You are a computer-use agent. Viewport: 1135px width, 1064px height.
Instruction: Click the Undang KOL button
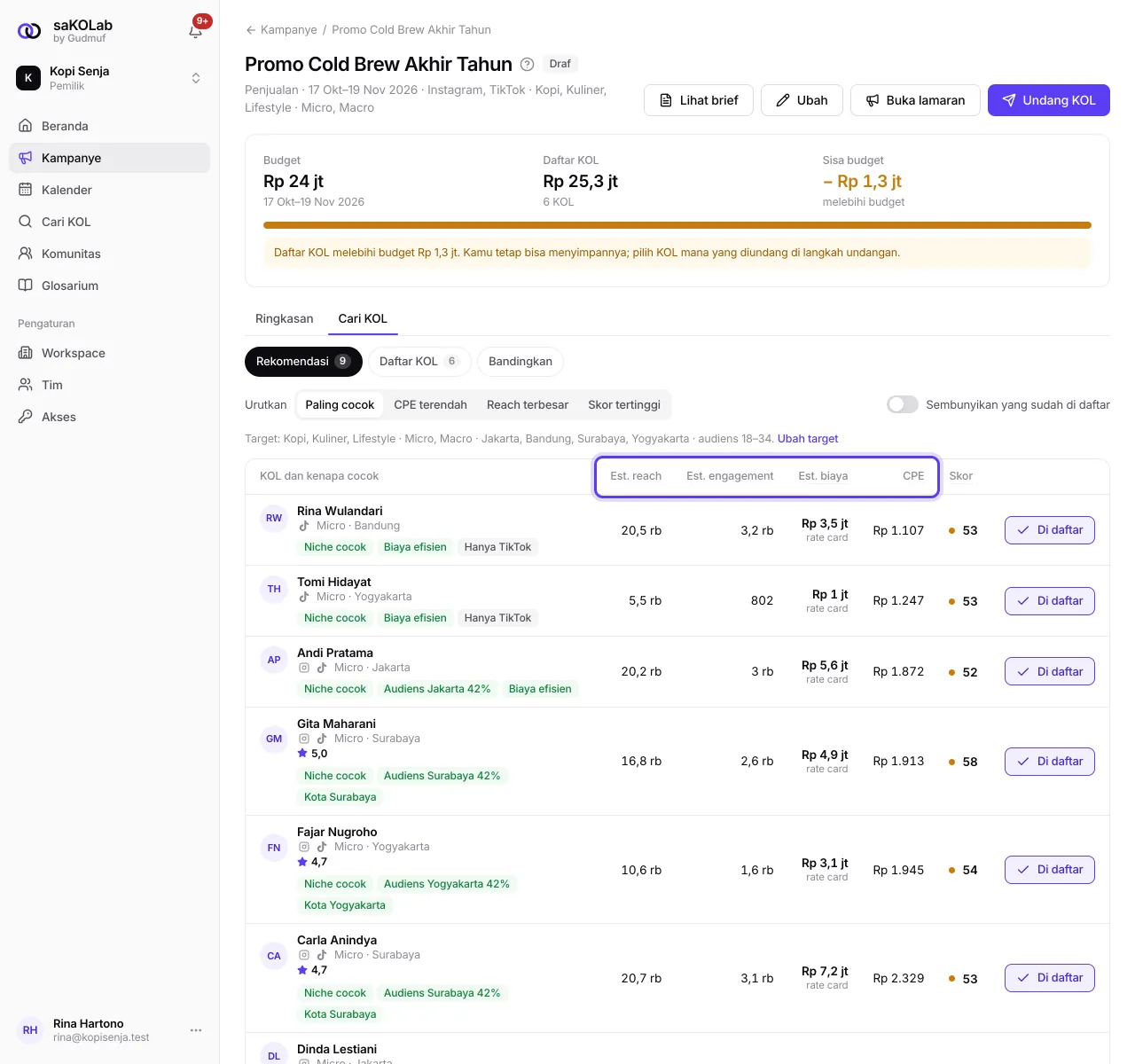click(x=1049, y=100)
